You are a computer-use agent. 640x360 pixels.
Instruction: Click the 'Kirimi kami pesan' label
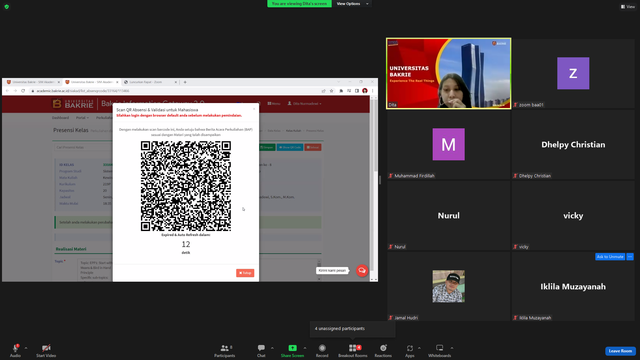click(332, 270)
